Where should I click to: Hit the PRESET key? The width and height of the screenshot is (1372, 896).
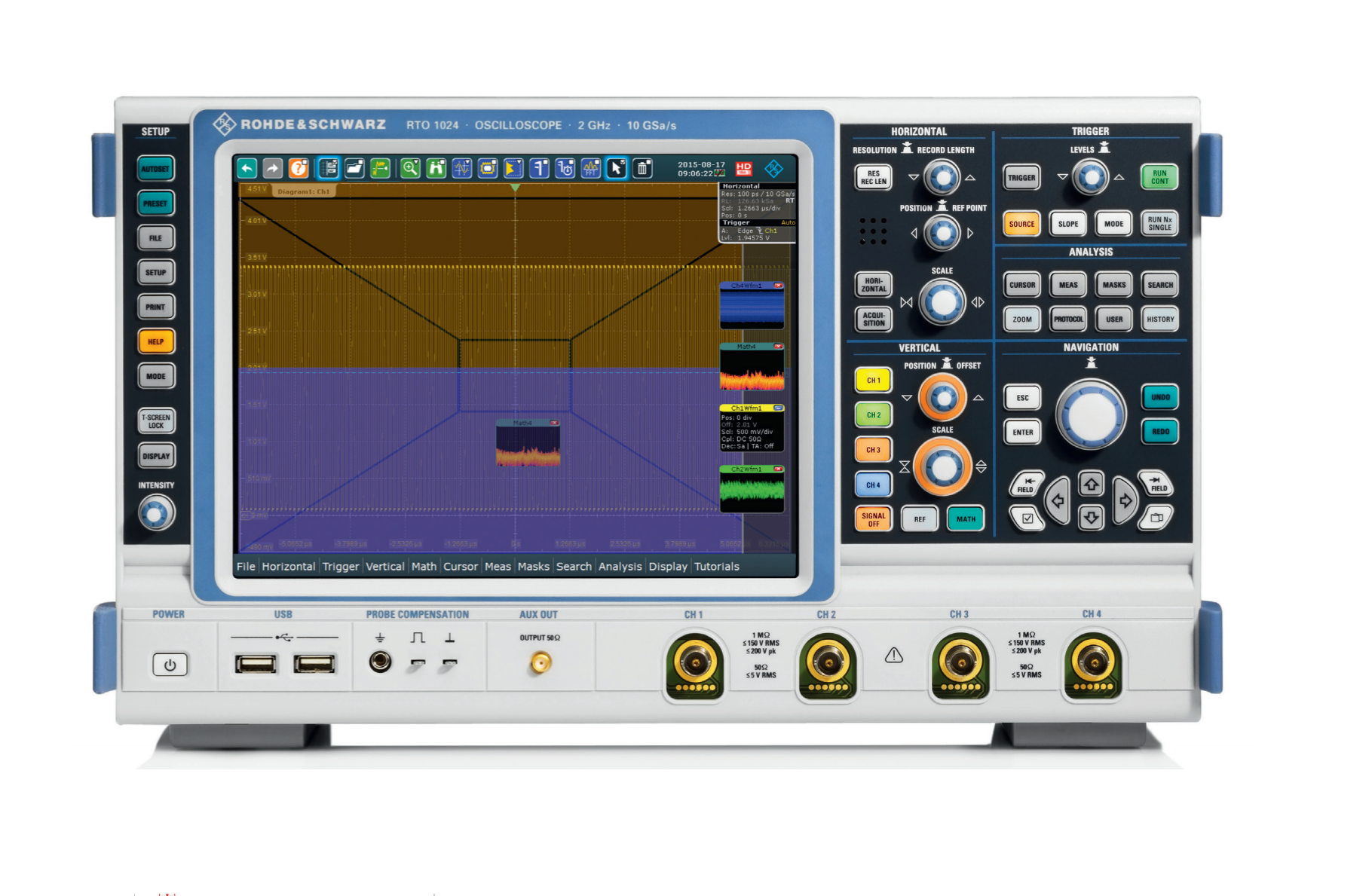pos(156,203)
